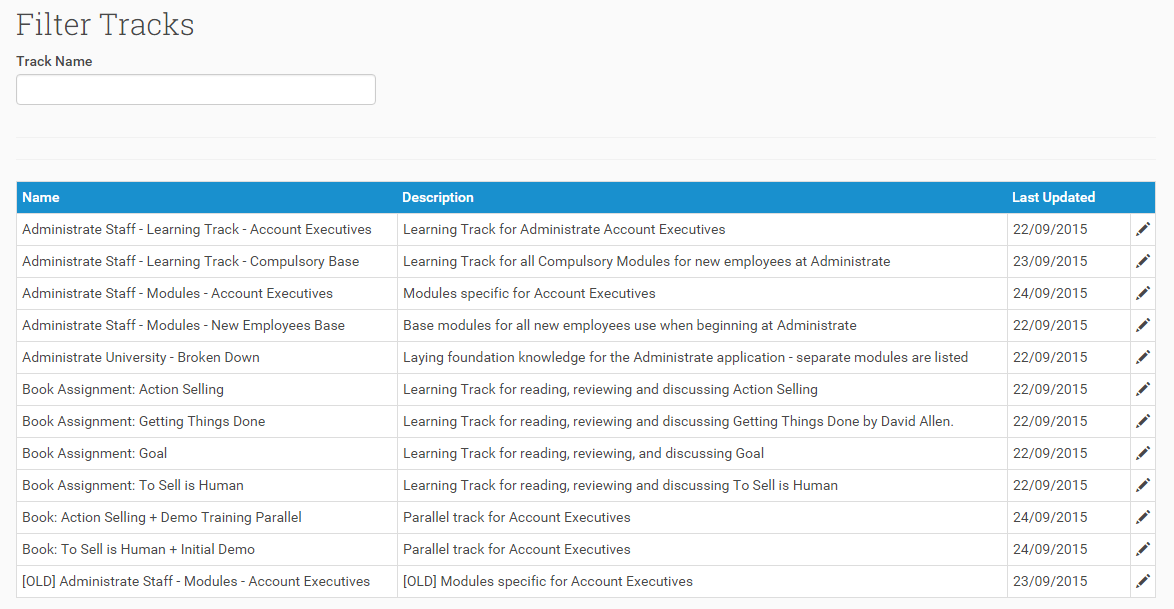Viewport: 1174px width, 609px height.
Task: Select 'Book: Action Selling + Demo Training Parallel'
Action: pyautogui.click(x=162, y=518)
